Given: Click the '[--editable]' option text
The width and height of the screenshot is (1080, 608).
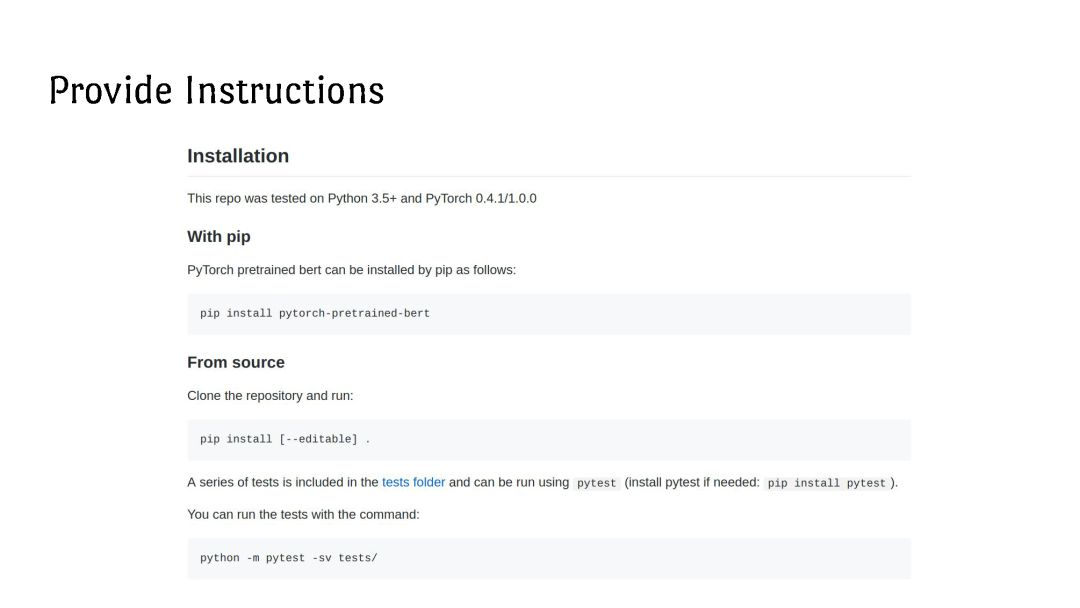Looking at the screenshot, I should click(318, 439).
